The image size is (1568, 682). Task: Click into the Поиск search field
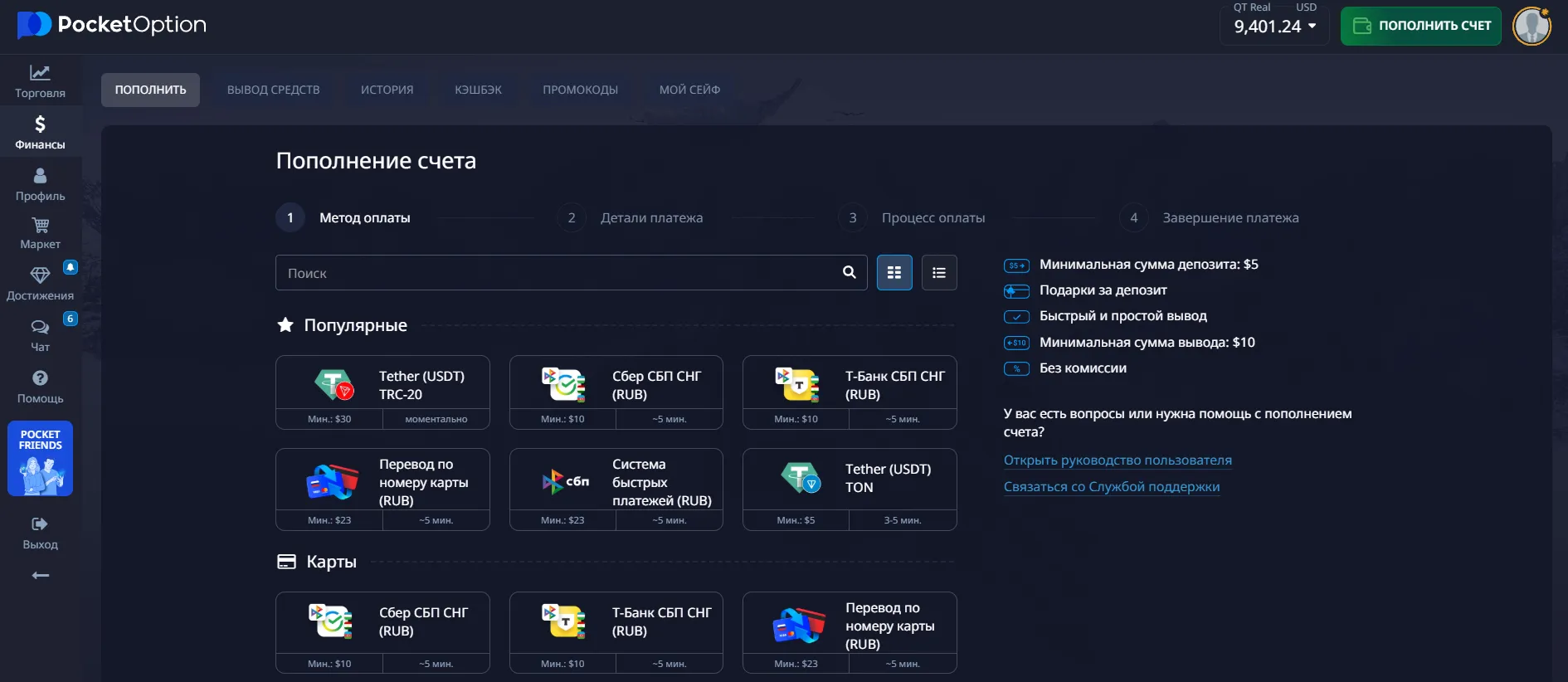(556, 272)
